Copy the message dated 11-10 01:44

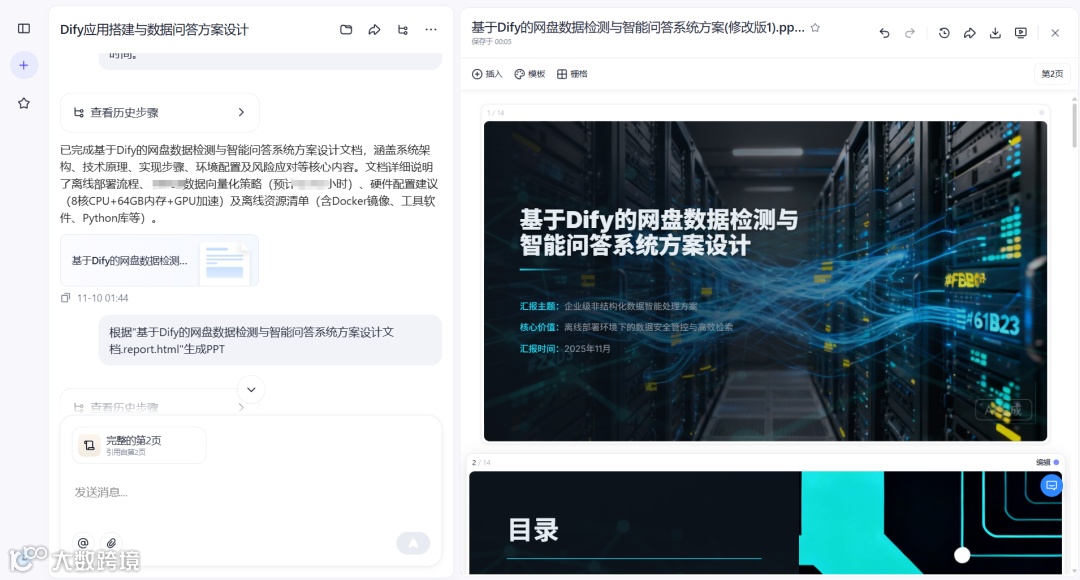[x=65, y=298]
